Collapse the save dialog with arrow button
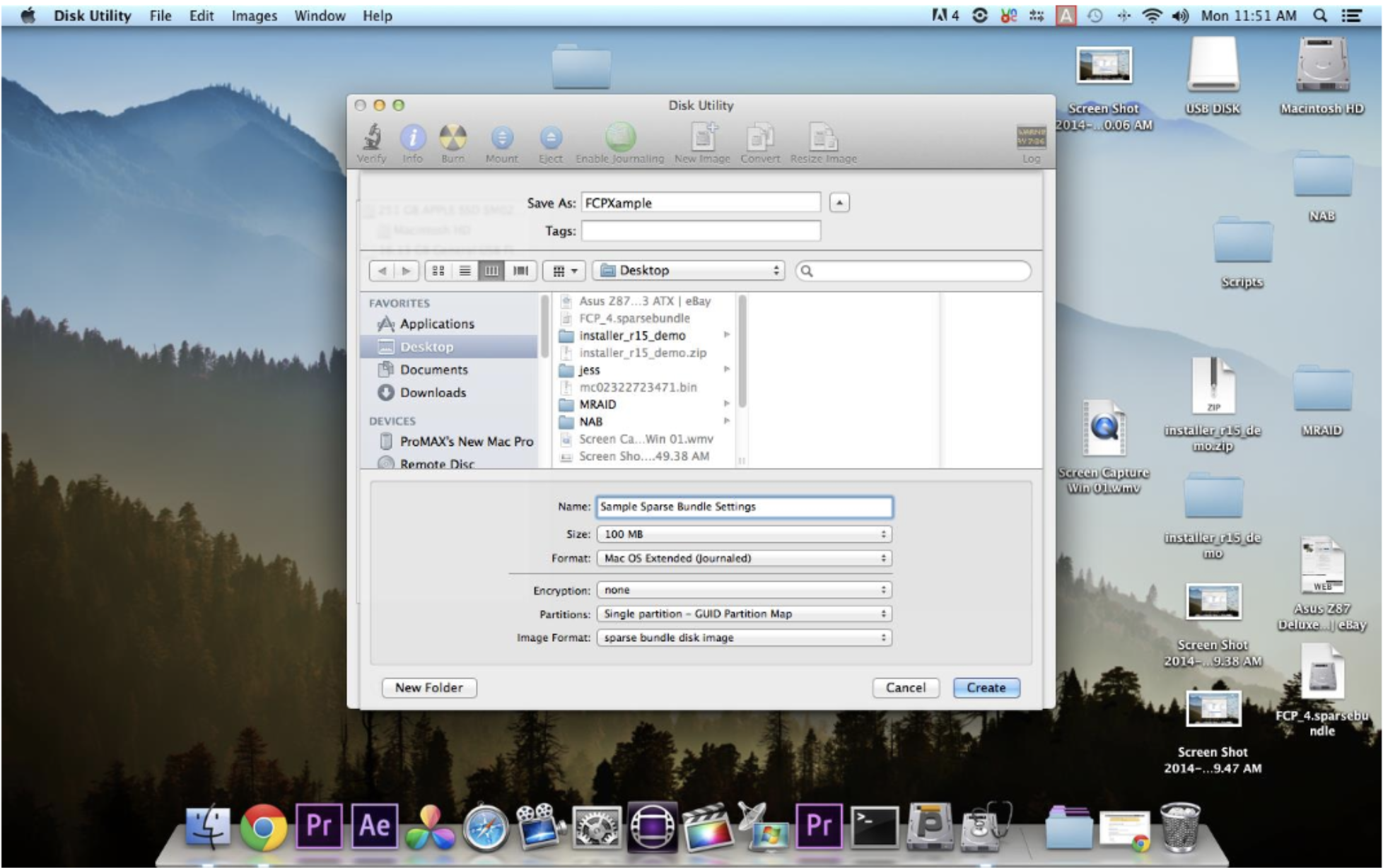The image size is (1383, 868). (839, 203)
